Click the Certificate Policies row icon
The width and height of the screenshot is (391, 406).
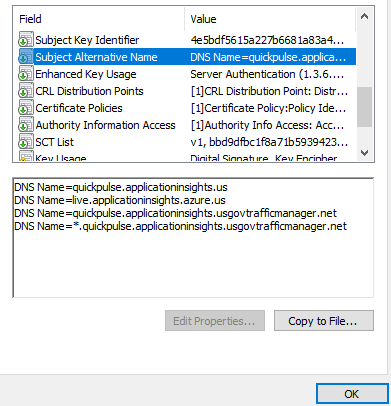(x=26, y=108)
